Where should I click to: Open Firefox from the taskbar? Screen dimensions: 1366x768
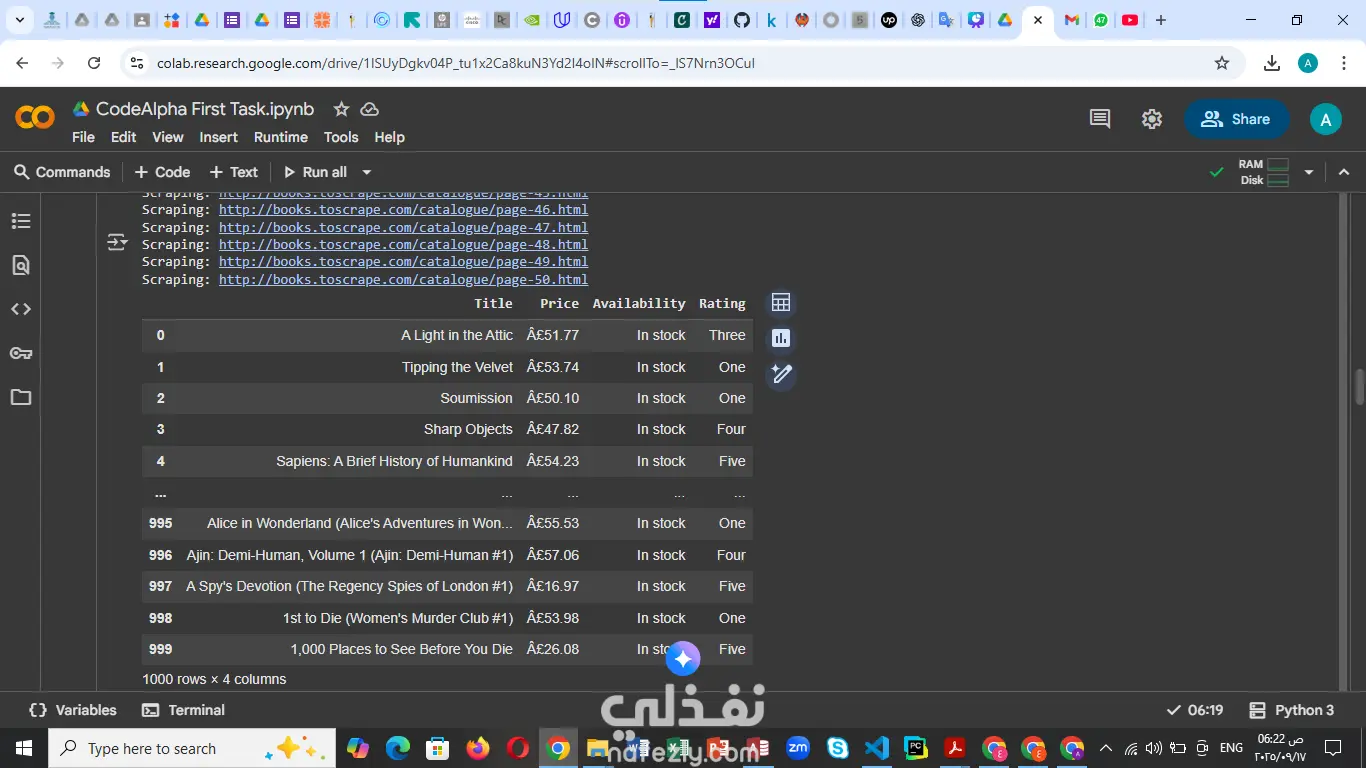(x=478, y=748)
